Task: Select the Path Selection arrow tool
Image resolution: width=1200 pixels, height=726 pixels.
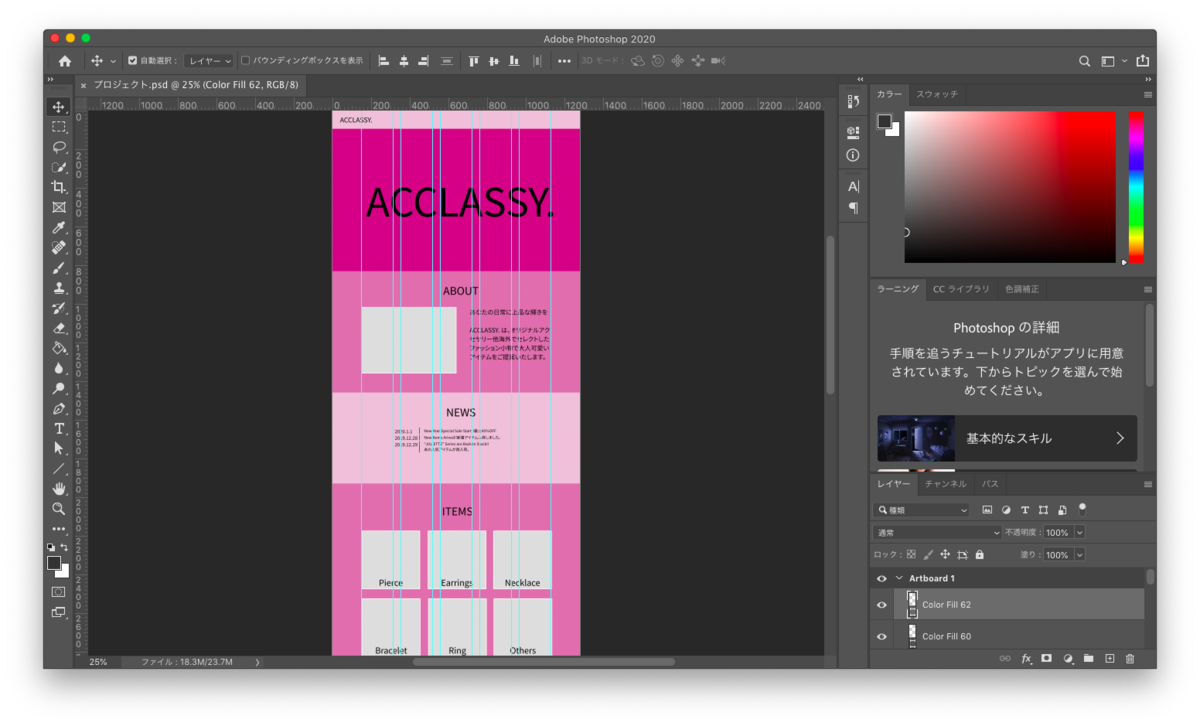Action: (x=59, y=448)
